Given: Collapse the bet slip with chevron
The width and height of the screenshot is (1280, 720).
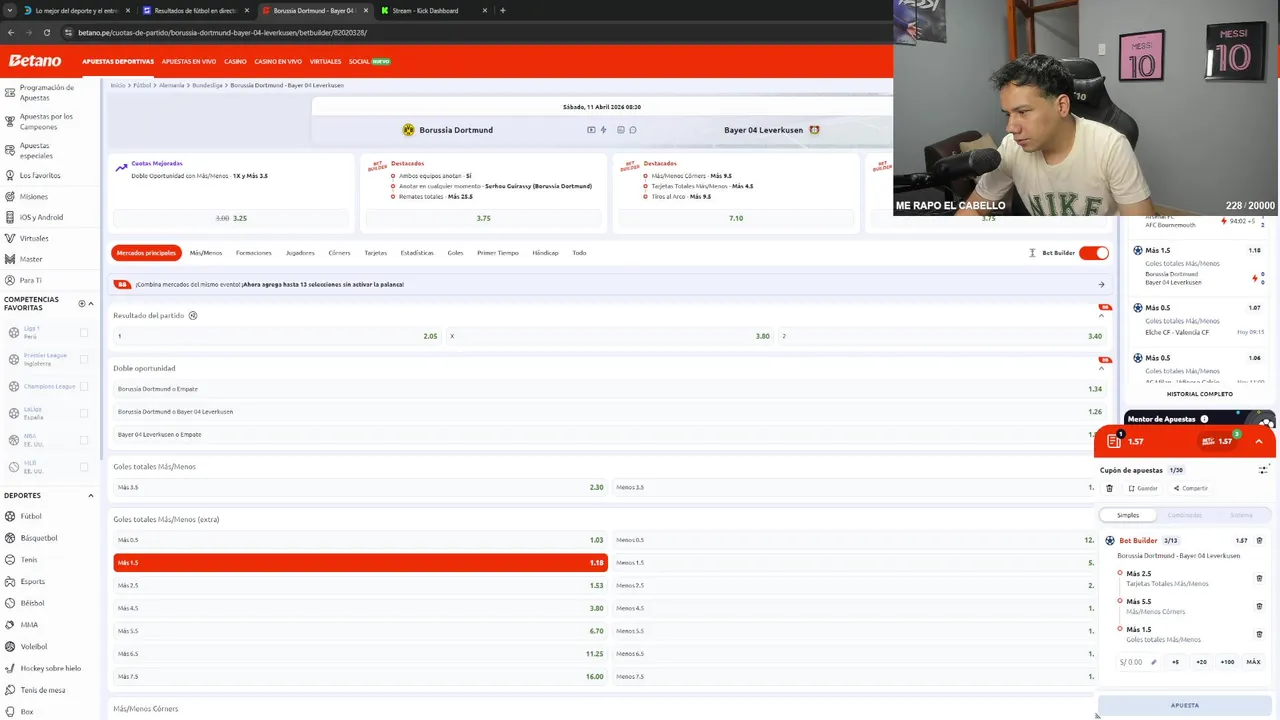Looking at the screenshot, I should [x=1259, y=441].
